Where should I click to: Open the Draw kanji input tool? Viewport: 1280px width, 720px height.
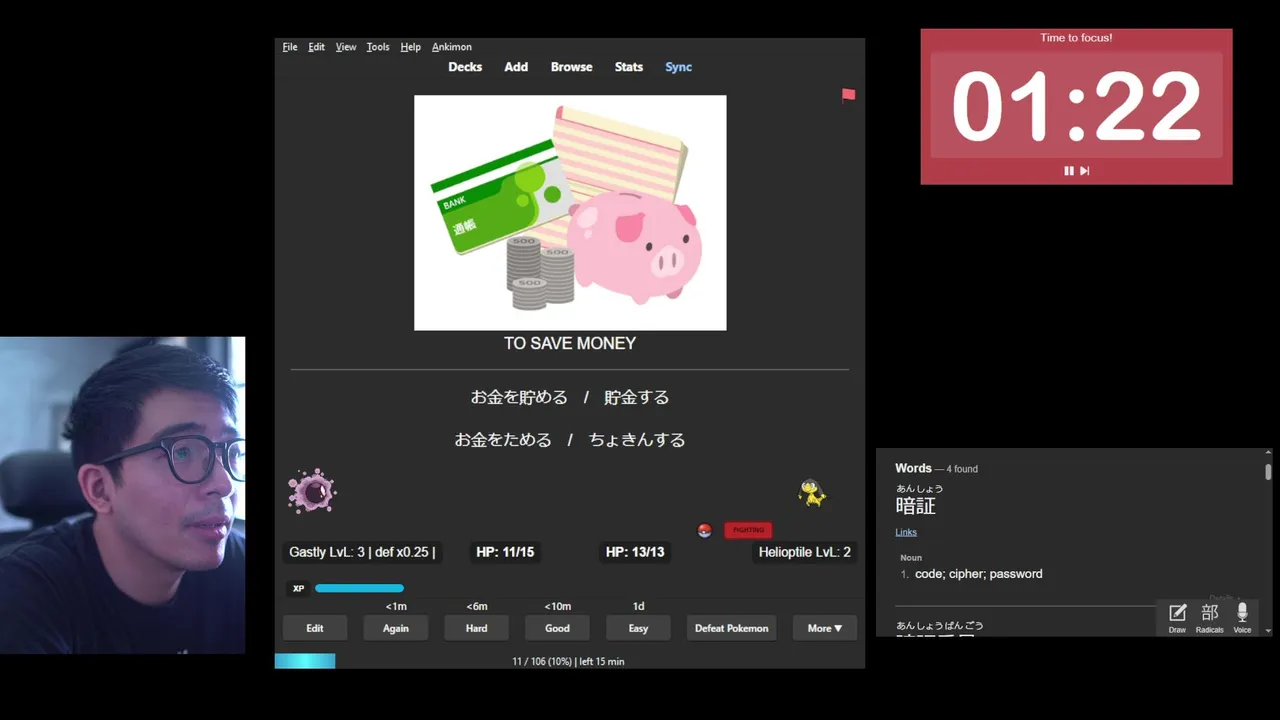[x=1178, y=618]
